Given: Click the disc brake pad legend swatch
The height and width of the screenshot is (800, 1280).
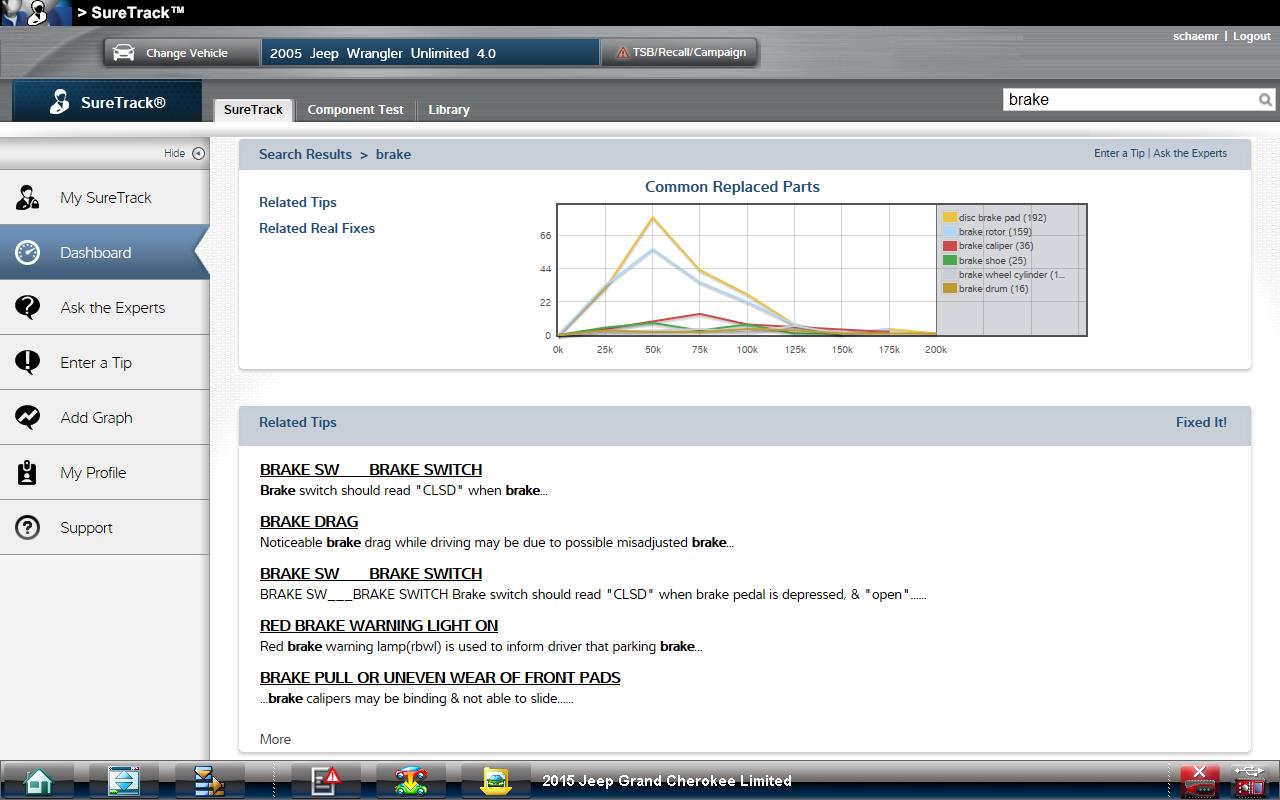Looking at the screenshot, I should tap(950, 218).
